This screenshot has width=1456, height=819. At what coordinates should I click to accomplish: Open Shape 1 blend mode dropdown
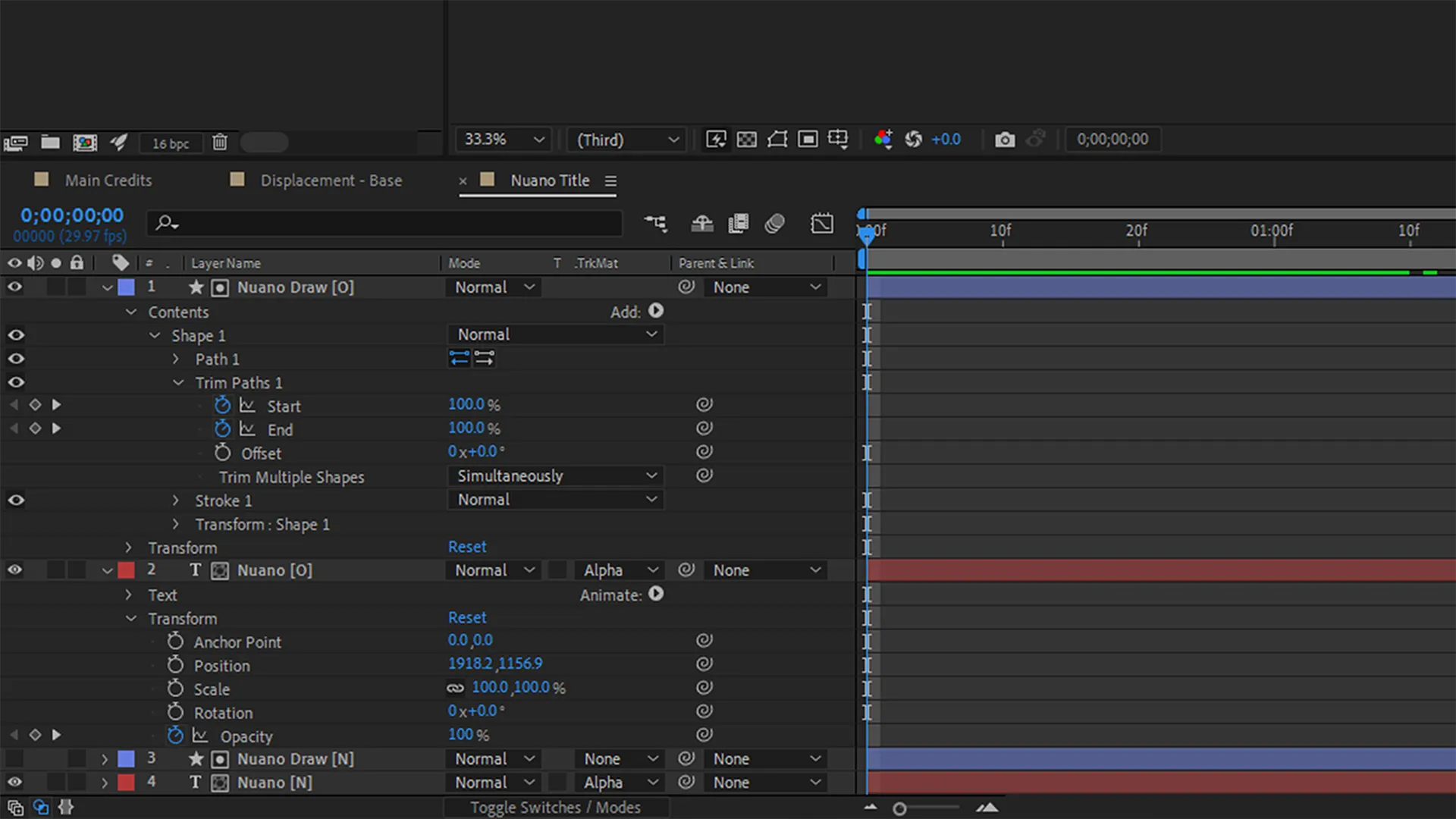(556, 334)
